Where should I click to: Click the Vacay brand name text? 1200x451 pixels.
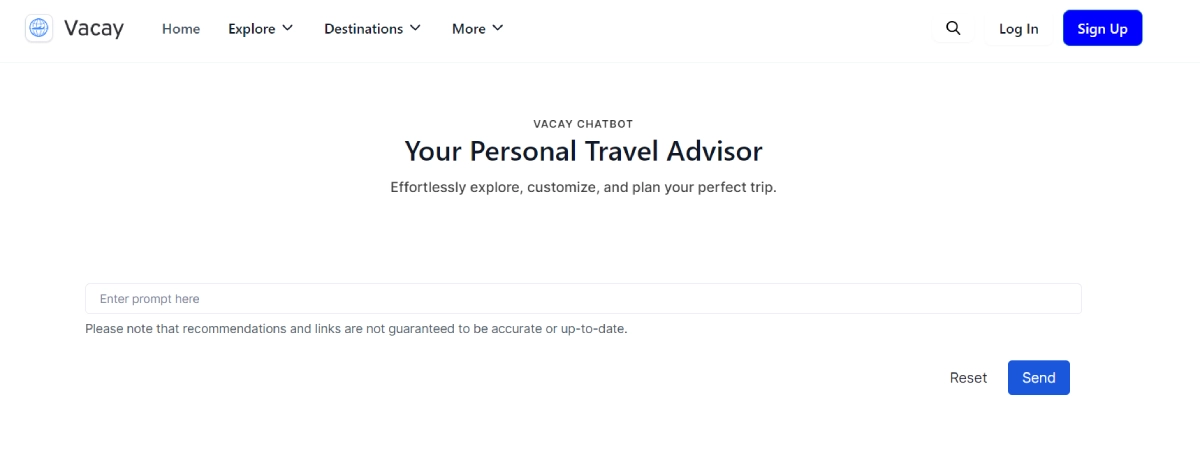[94, 29]
